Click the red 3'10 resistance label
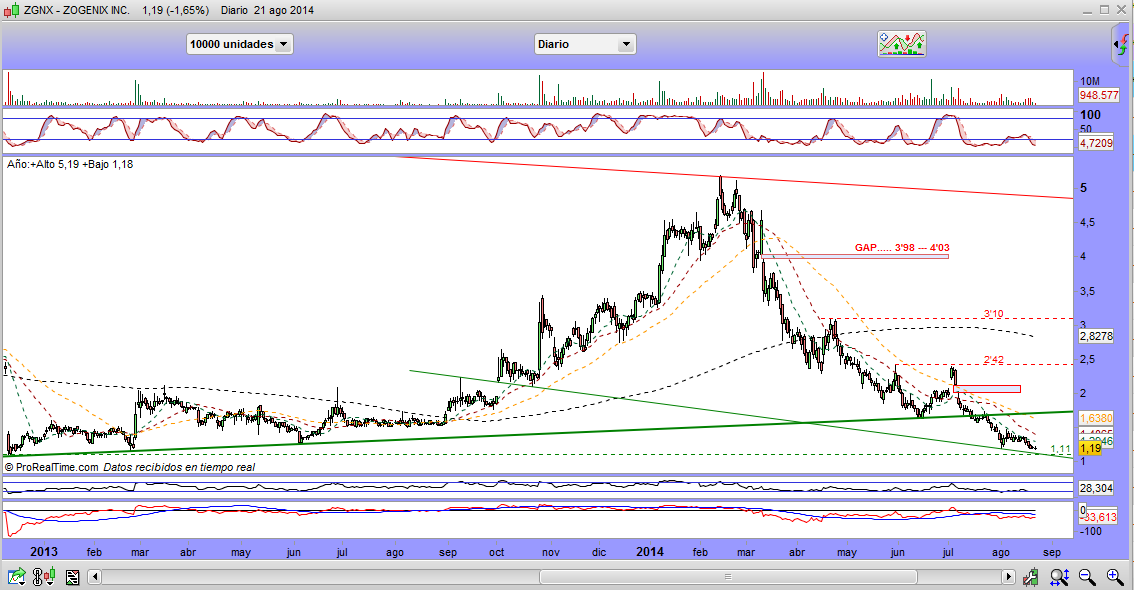Screen dimensions: 1134x590 click(993, 314)
